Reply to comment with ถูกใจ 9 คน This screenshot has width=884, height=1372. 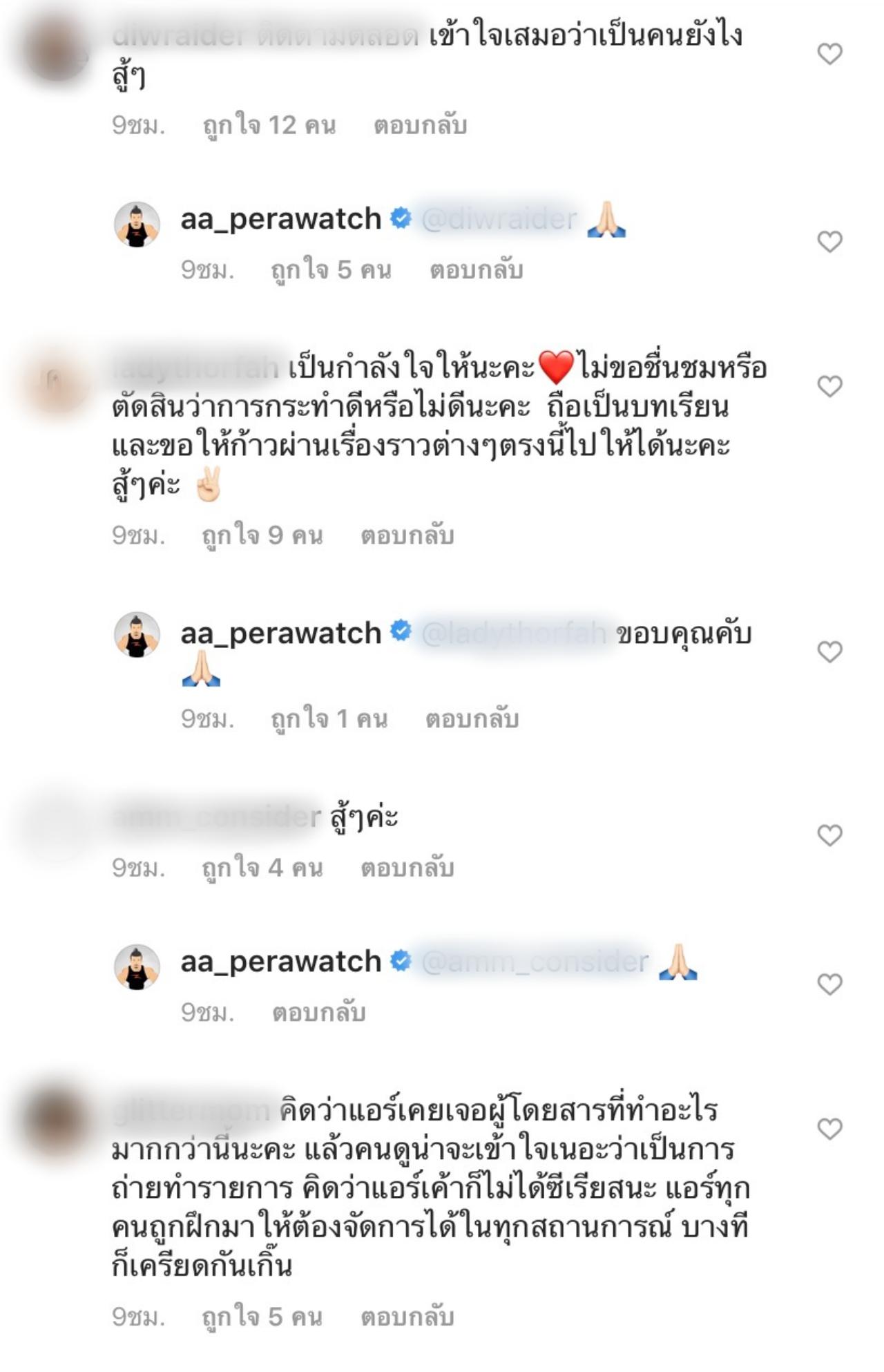pyautogui.click(x=407, y=536)
